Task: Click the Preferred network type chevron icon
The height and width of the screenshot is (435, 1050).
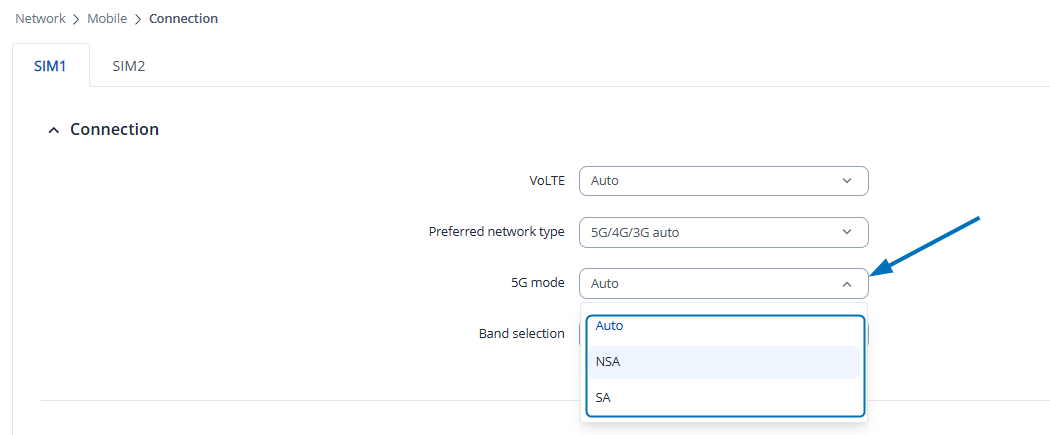Action: coord(847,232)
